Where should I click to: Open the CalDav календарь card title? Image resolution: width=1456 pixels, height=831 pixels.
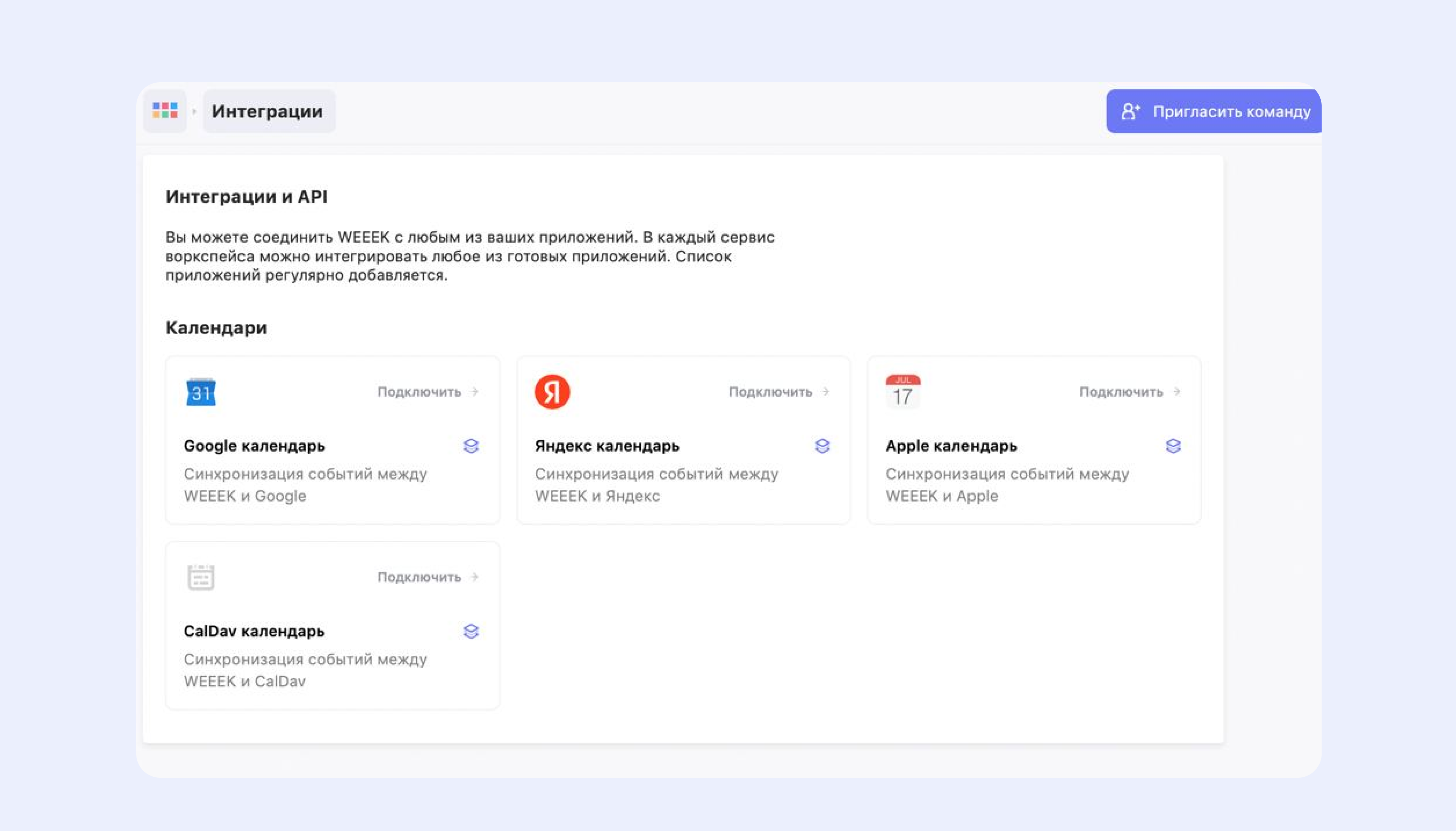(254, 631)
